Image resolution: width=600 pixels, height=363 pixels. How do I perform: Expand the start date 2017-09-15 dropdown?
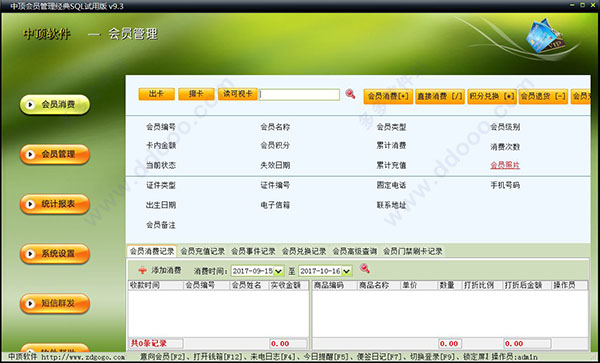[x=279, y=271]
